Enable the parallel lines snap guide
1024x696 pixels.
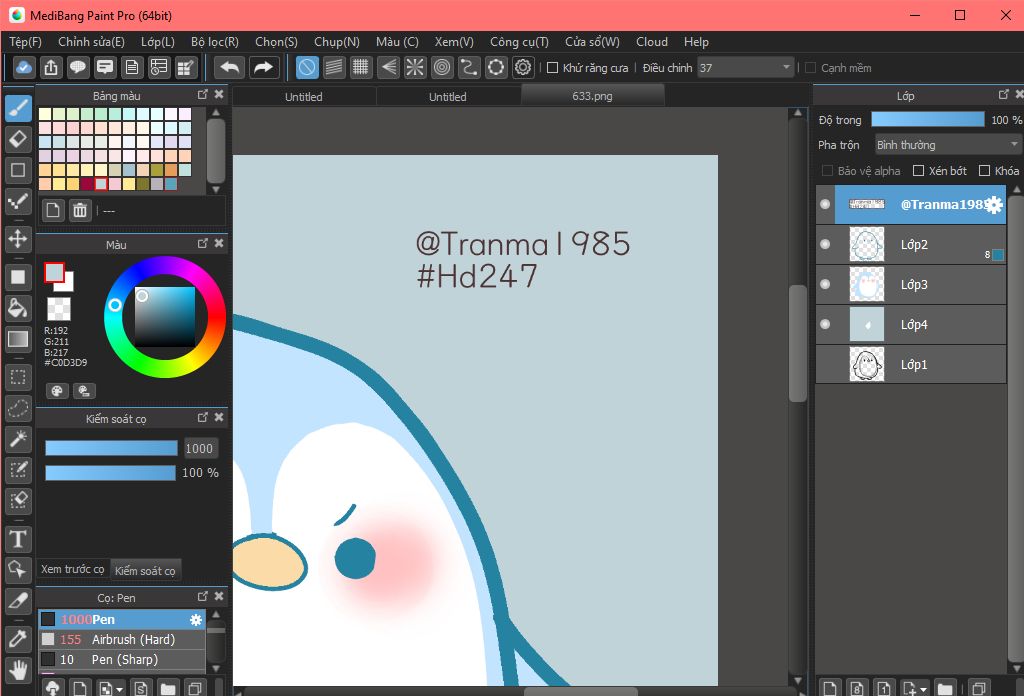point(334,67)
